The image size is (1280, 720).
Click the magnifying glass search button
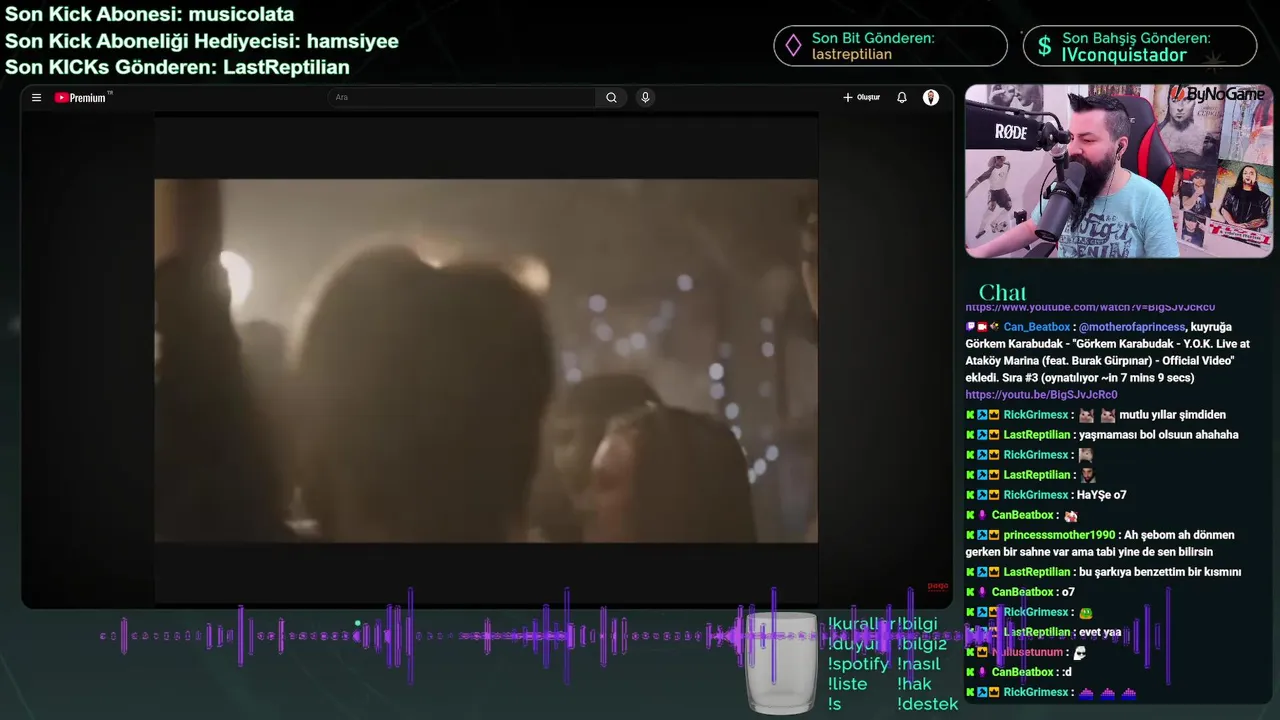pos(611,98)
